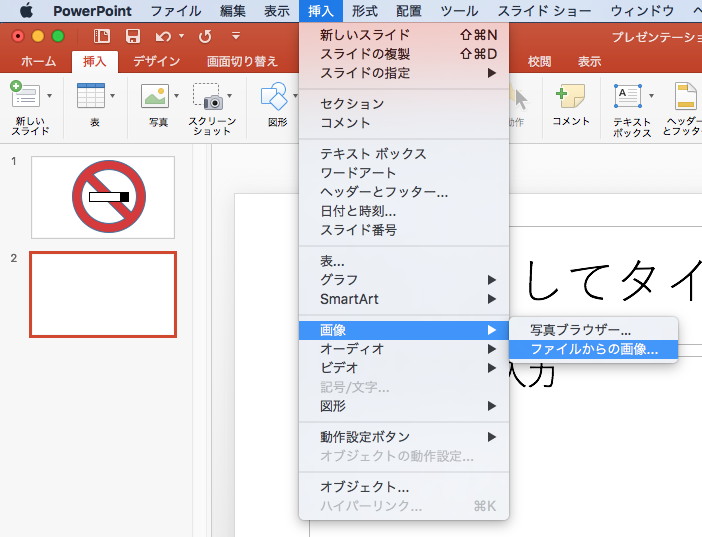The width and height of the screenshot is (702, 537).
Task: Click the Shapes ribbon icon
Action: pos(274,96)
